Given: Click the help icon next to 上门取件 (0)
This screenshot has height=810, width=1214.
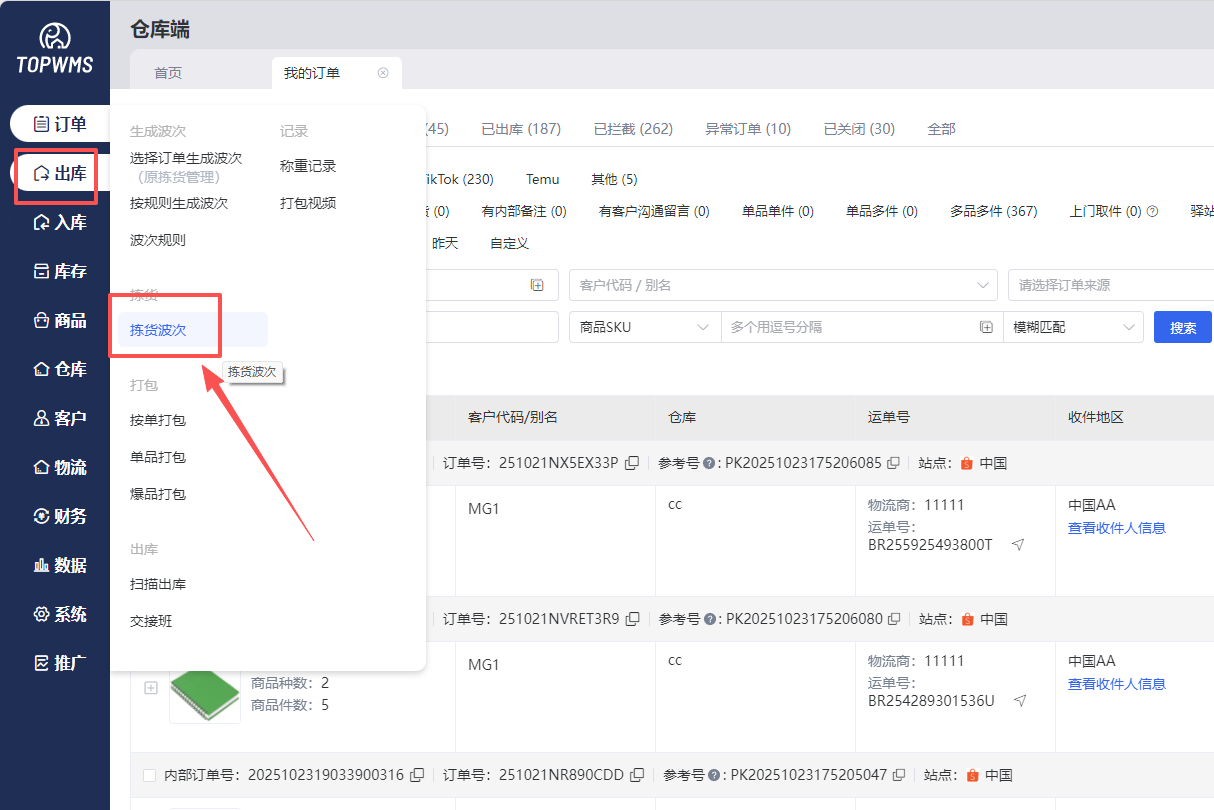Looking at the screenshot, I should [x=1152, y=211].
